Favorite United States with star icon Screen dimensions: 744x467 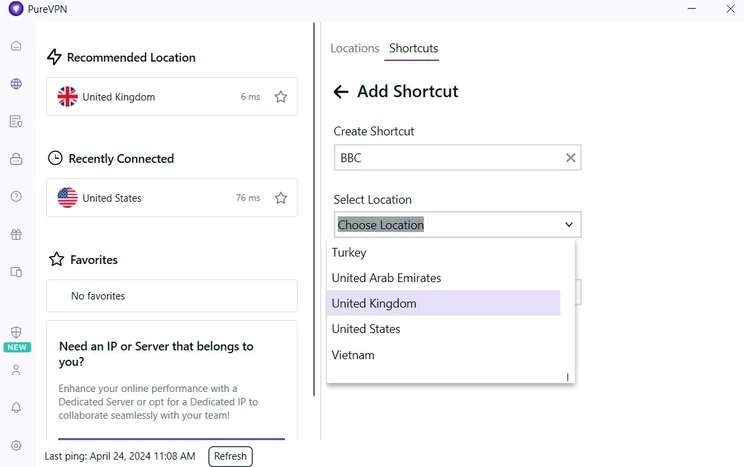pos(281,198)
